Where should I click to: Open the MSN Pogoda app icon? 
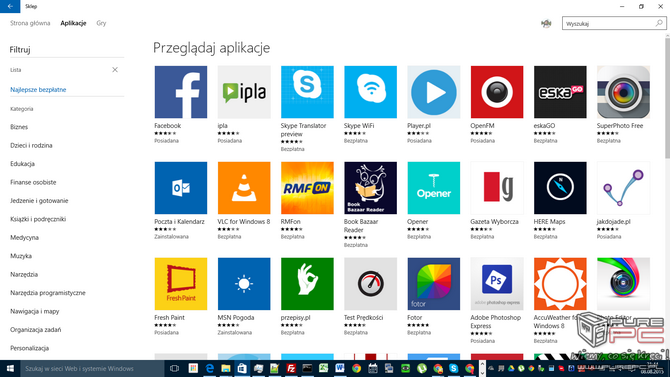244,284
